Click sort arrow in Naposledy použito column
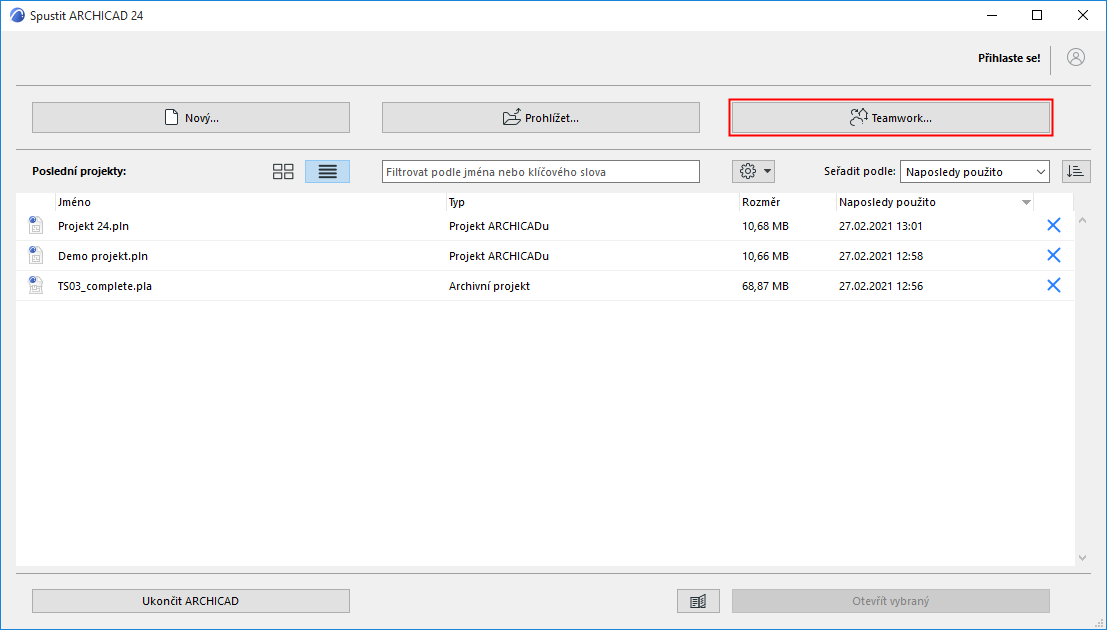Viewport: 1107px width, 630px height. coord(1026,203)
